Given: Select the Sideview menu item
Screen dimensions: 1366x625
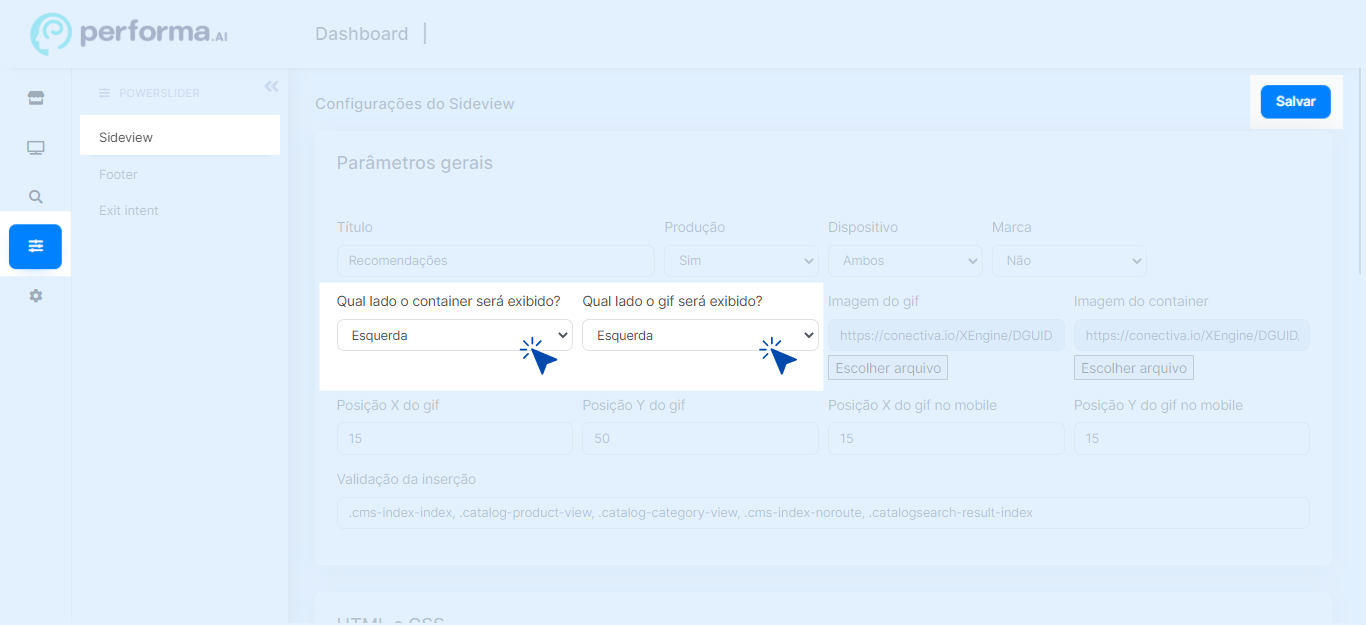Looking at the screenshot, I should point(126,138).
